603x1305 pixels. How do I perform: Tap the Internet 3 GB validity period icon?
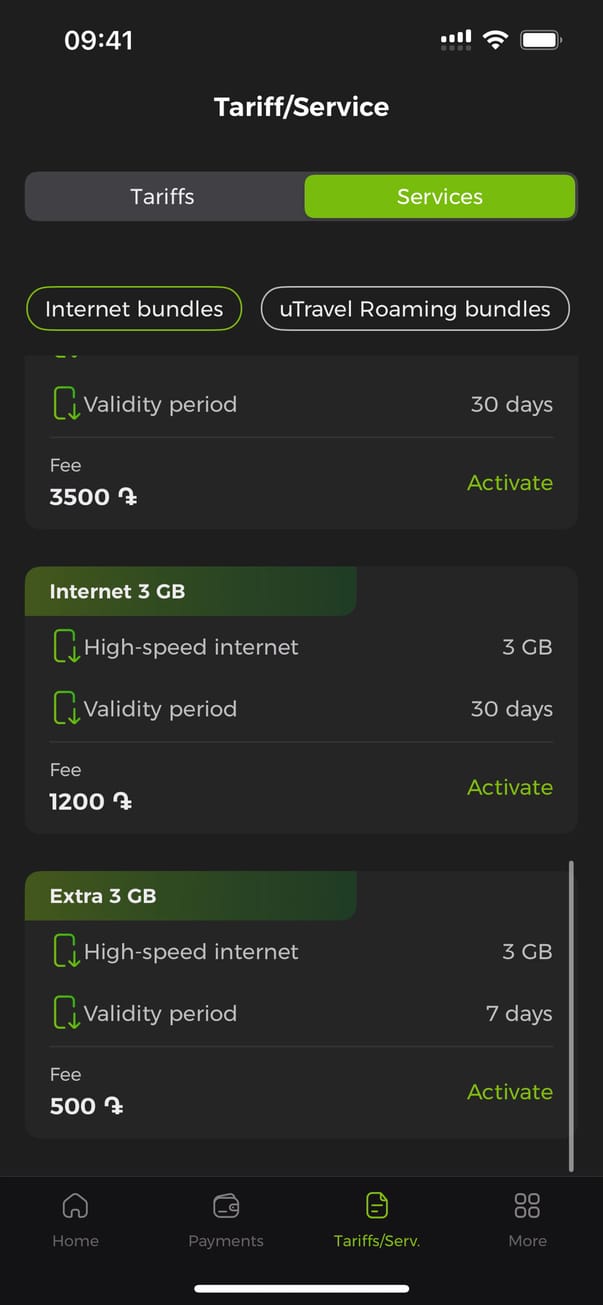[x=66, y=709]
